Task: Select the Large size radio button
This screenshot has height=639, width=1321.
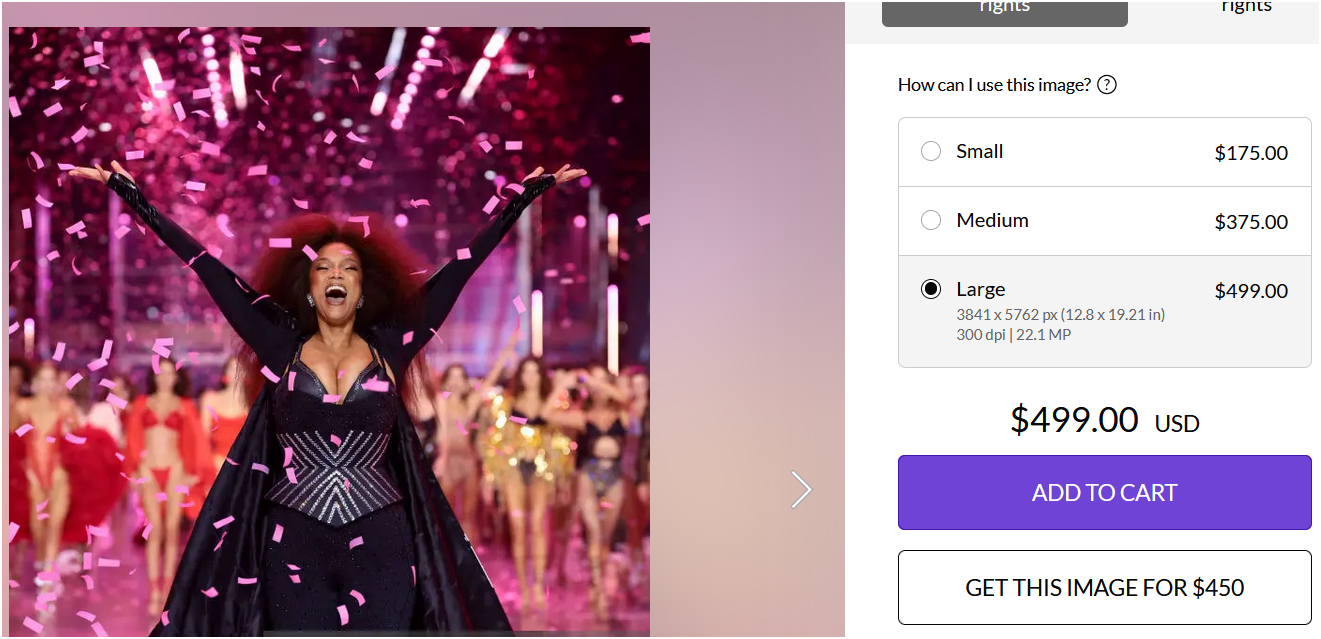Action: 931,290
